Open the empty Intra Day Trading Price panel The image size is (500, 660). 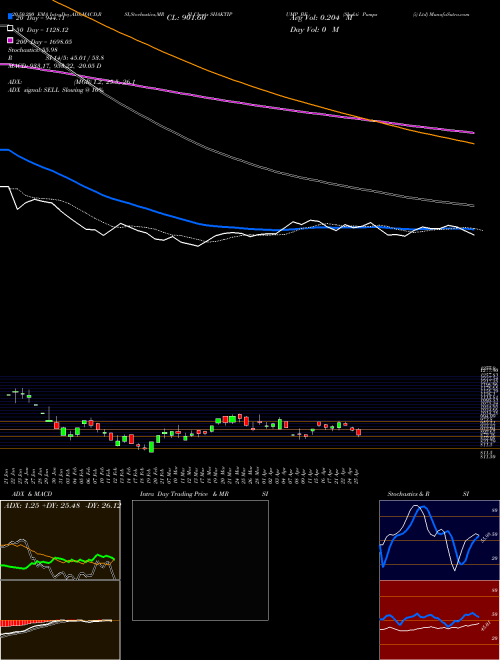tap(200, 560)
